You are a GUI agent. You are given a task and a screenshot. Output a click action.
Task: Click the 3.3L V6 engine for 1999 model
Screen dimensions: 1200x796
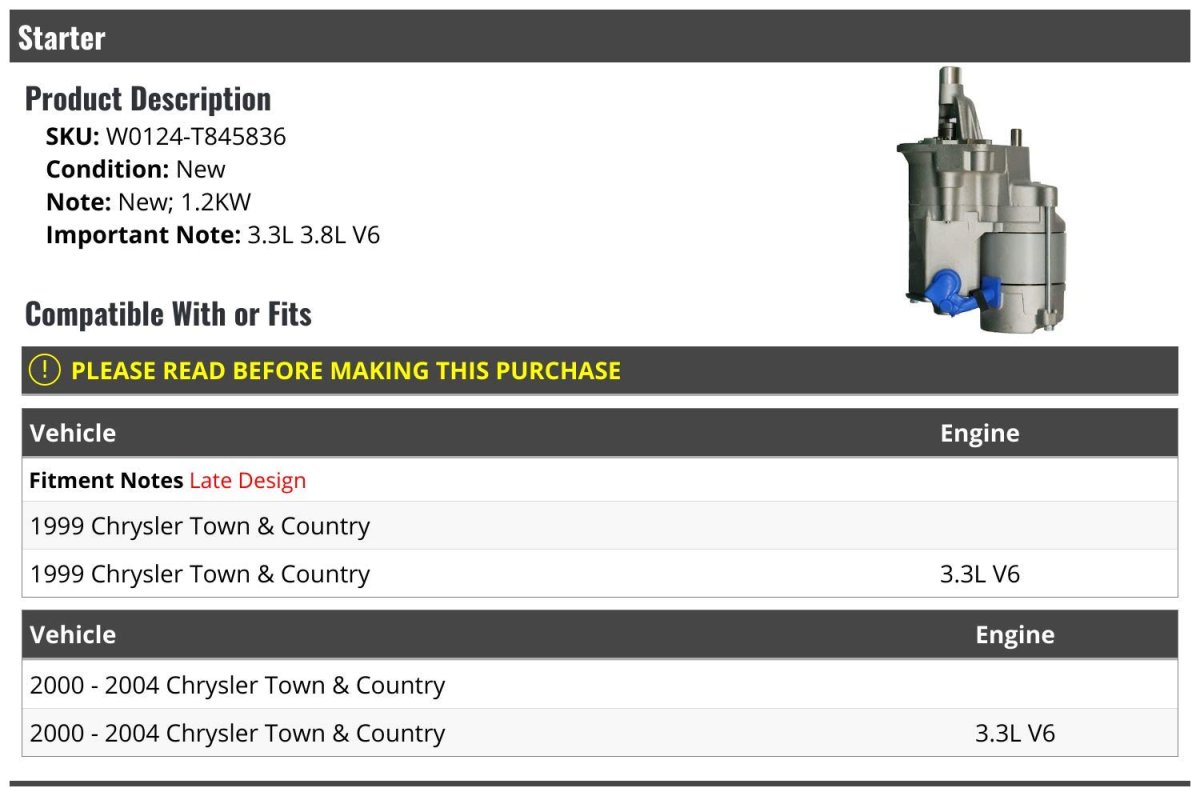(979, 574)
